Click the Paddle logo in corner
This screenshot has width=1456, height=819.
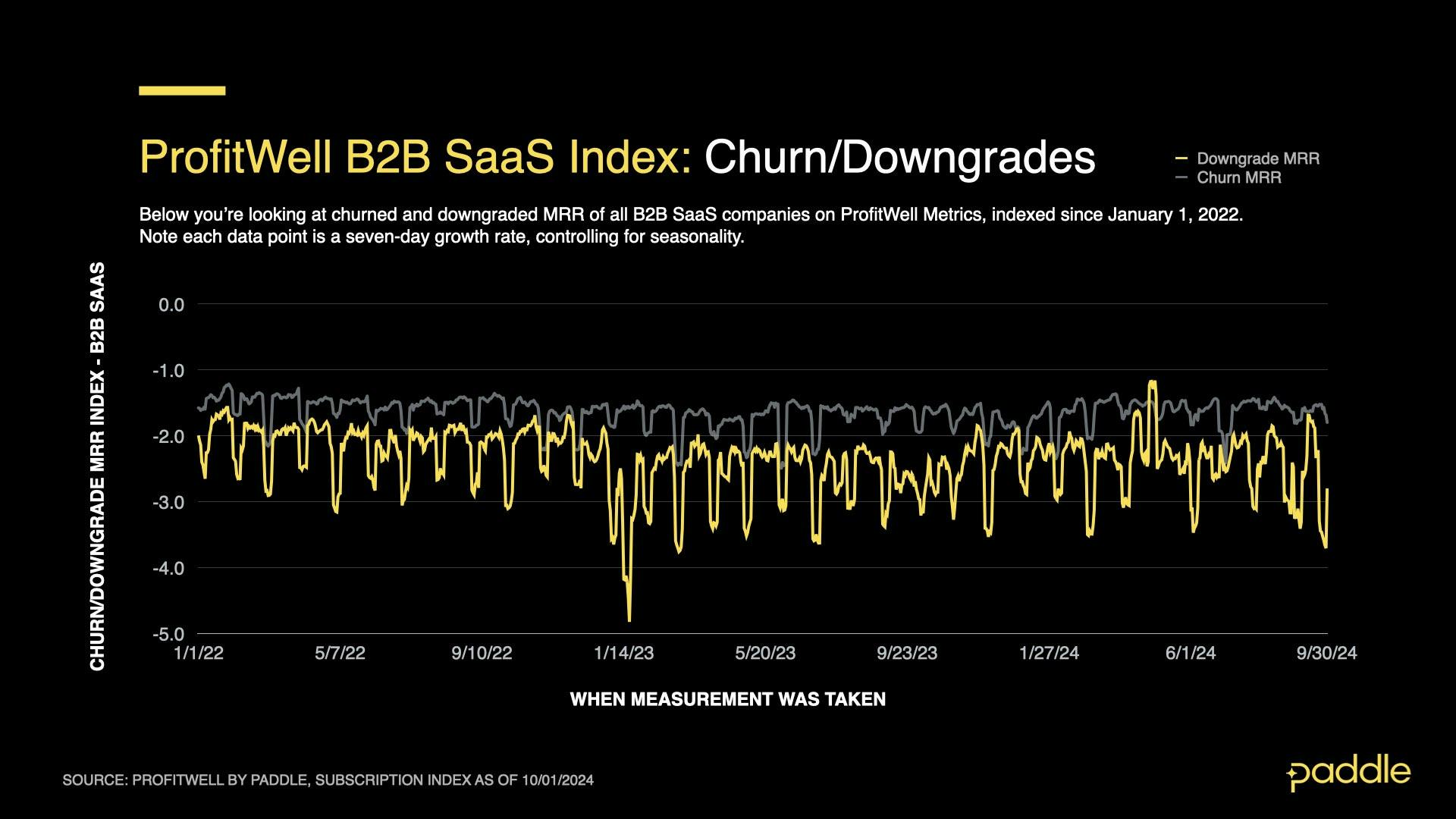click(x=1348, y=773)
